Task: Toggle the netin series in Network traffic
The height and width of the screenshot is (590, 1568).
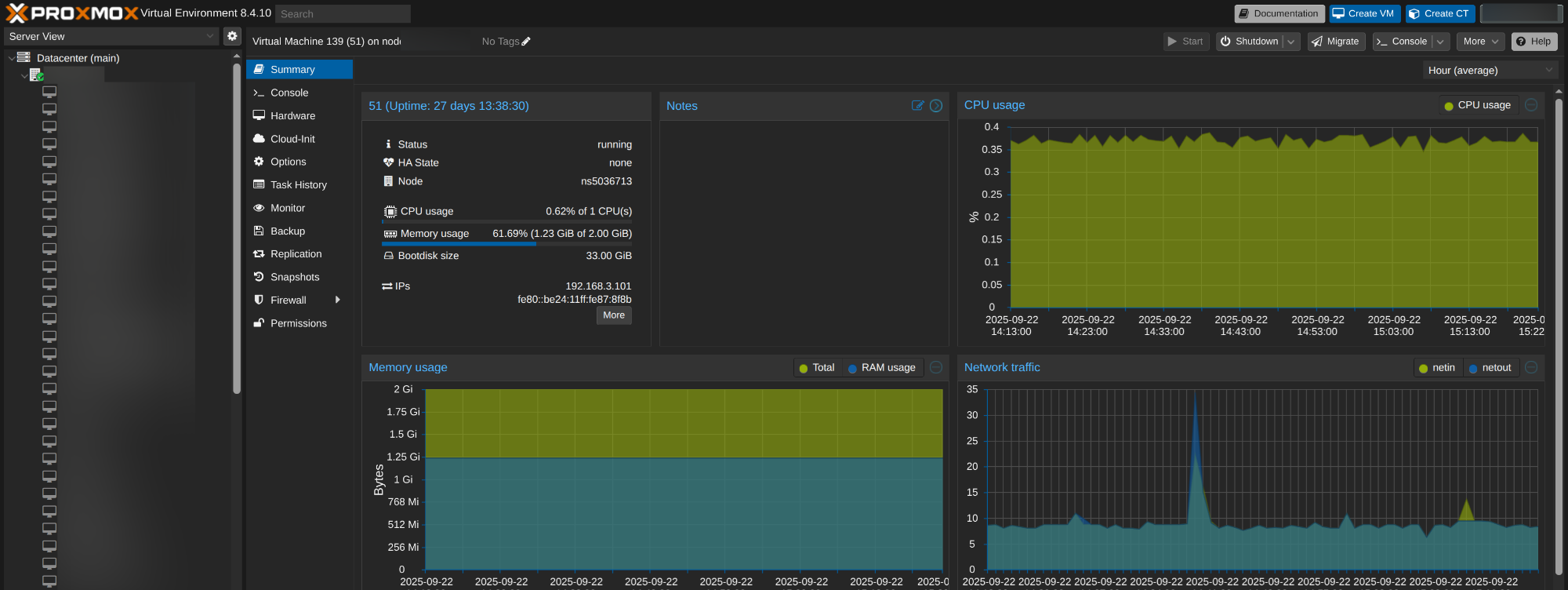Action: tap(1436, 368)
